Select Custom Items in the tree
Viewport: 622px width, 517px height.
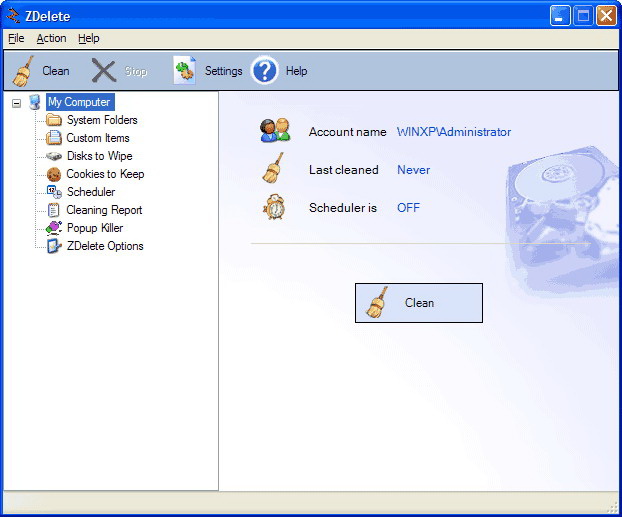coord(98,138)
